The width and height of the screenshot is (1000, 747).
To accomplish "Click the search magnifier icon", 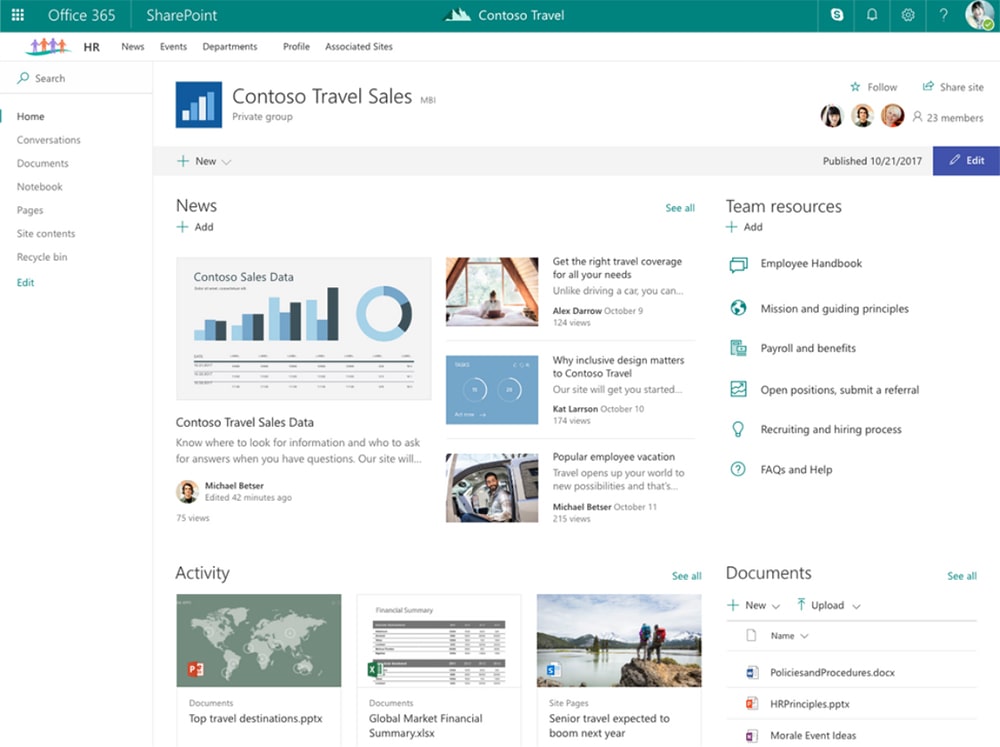I will [23, 78].
